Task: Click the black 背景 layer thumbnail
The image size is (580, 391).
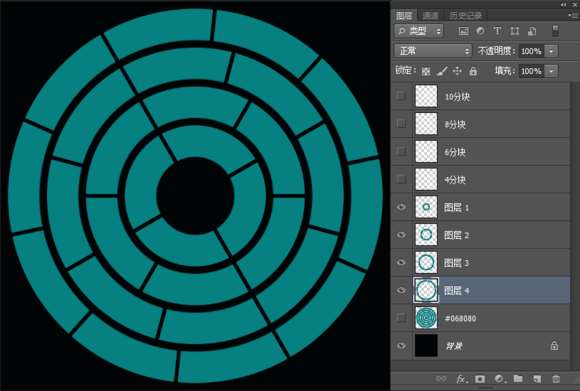Action: click(426, 346)
